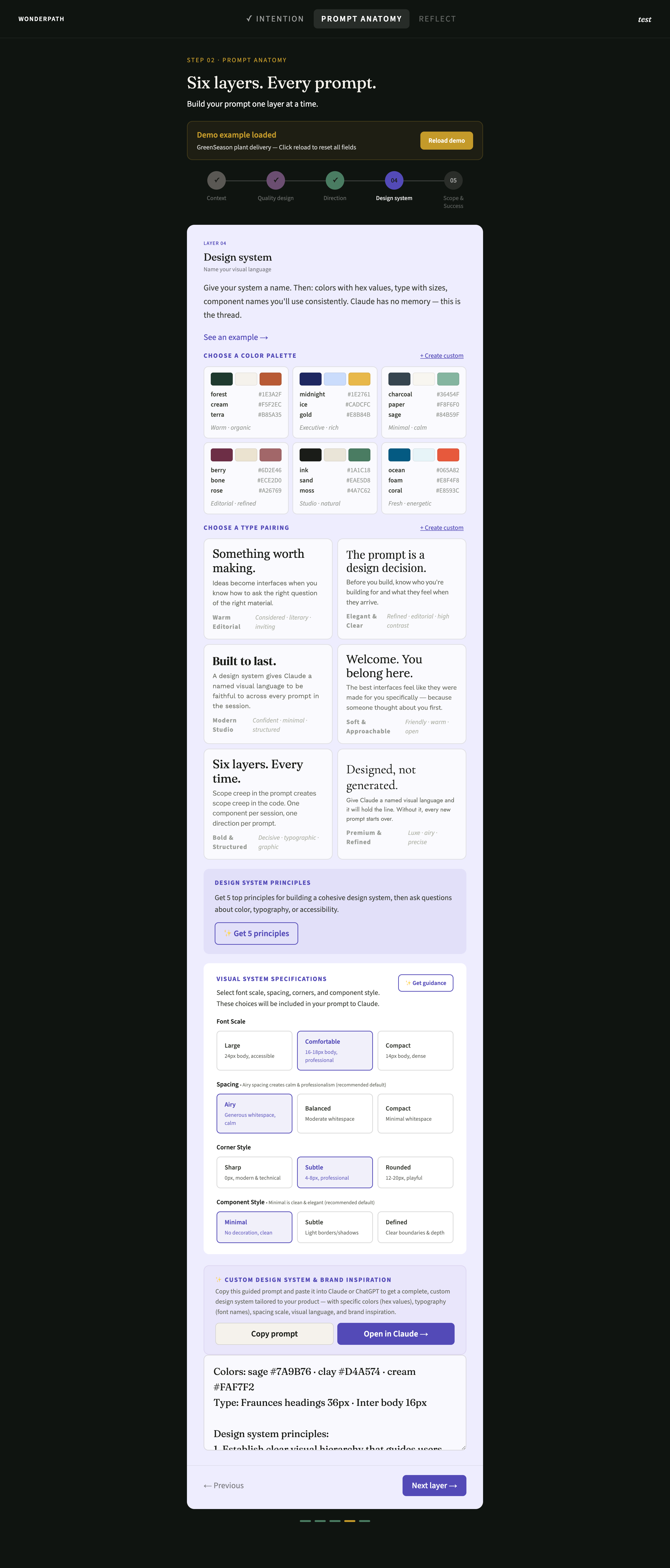Viewport: 670px width, 1568px height.
Task: Click Get 5 principles button
Action: (x=256, y=933)
